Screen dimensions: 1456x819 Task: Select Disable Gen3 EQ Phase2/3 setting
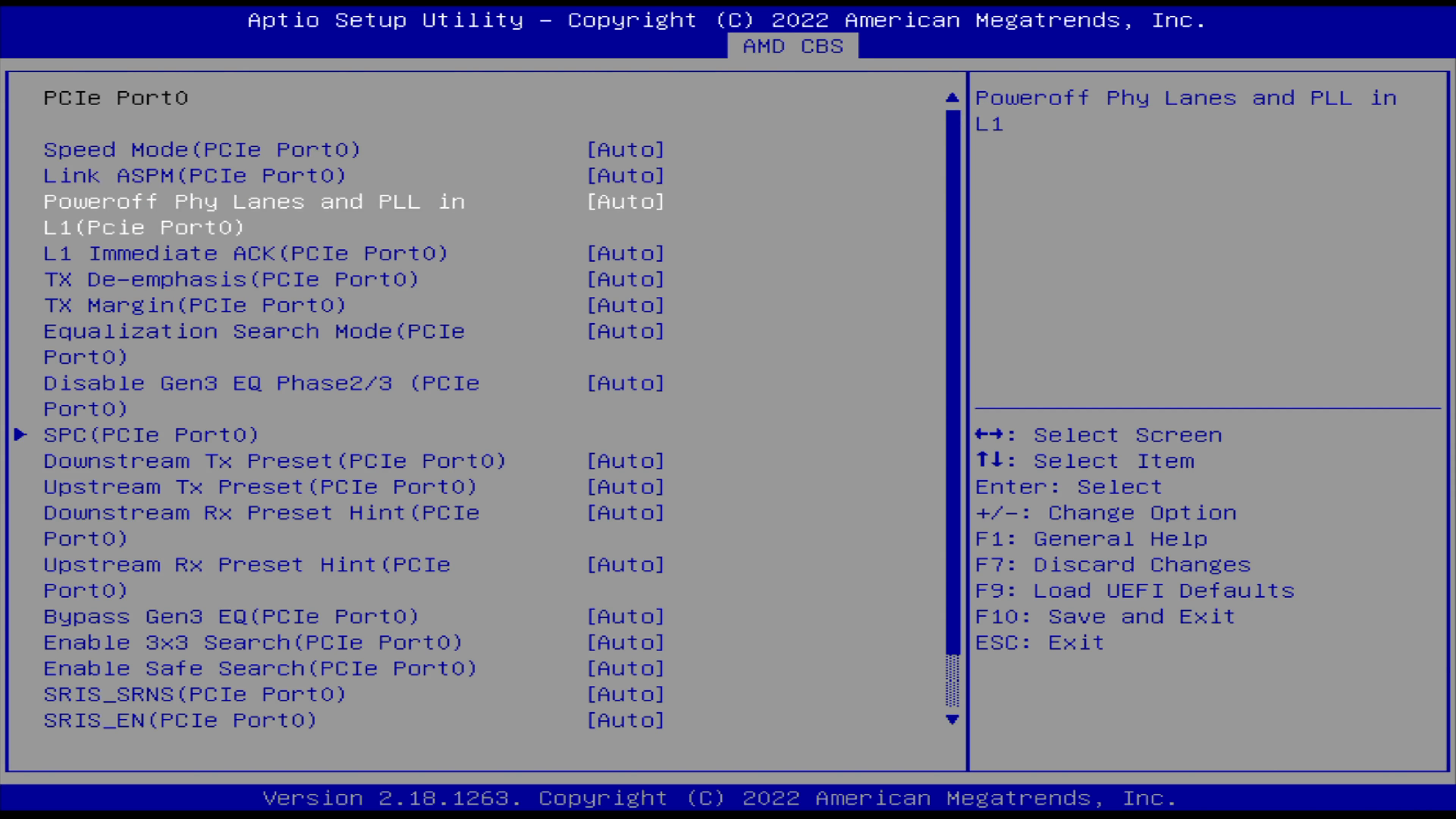[262, 396]
